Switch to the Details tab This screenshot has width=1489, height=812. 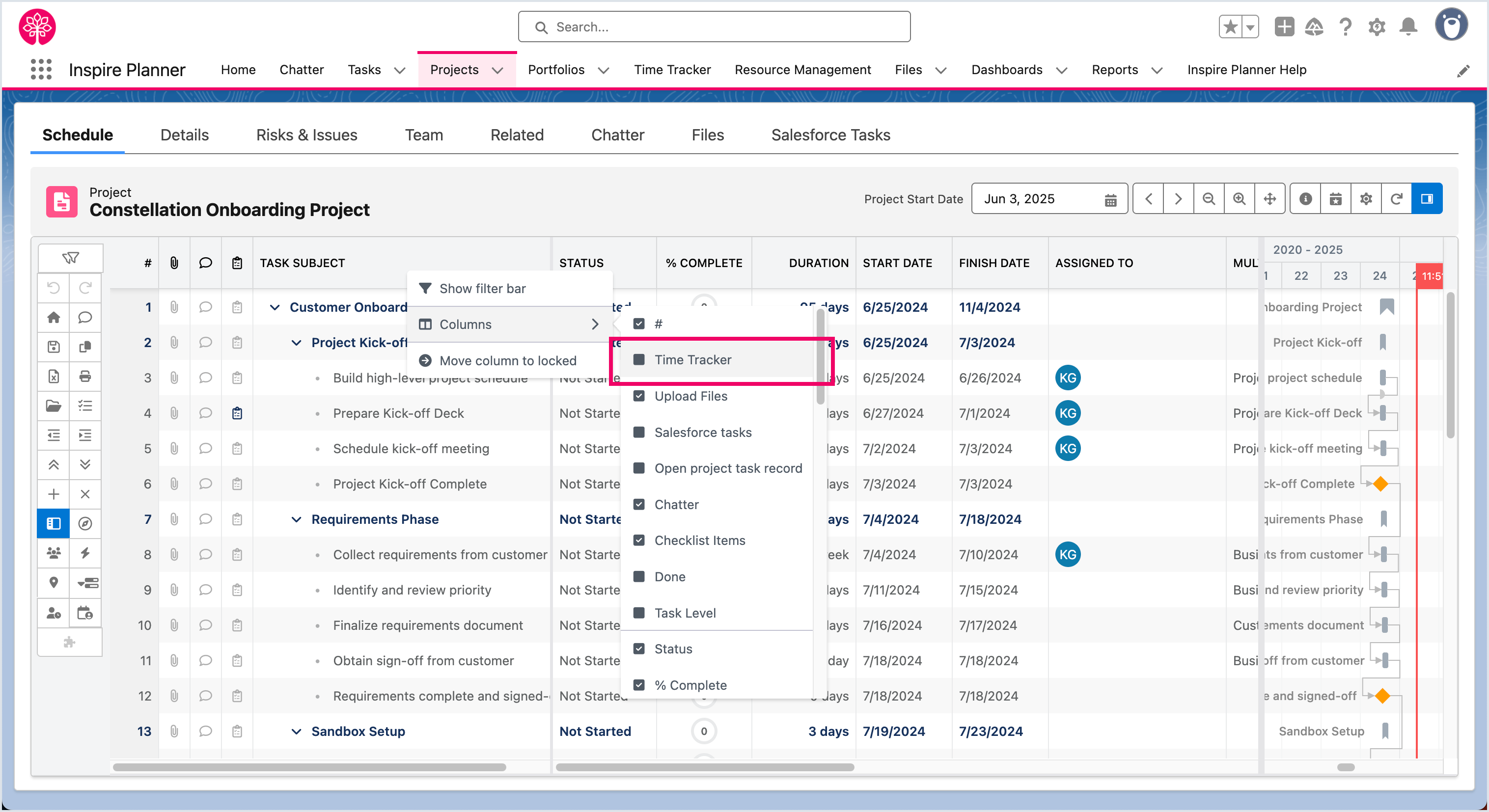184,135
